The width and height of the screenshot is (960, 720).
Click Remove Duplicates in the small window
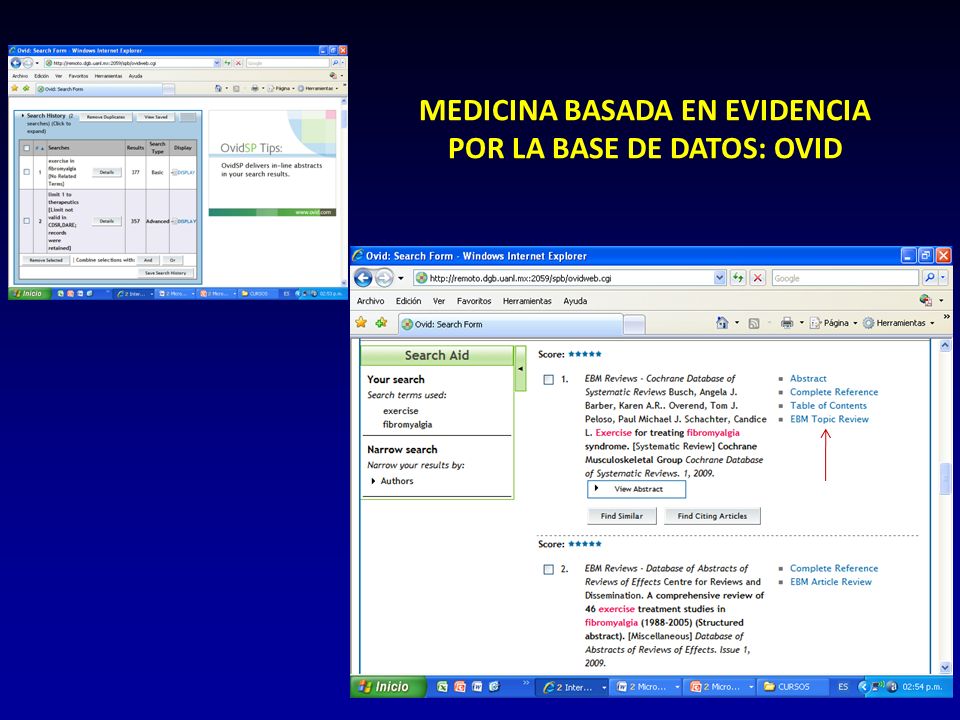pos(106,117)
